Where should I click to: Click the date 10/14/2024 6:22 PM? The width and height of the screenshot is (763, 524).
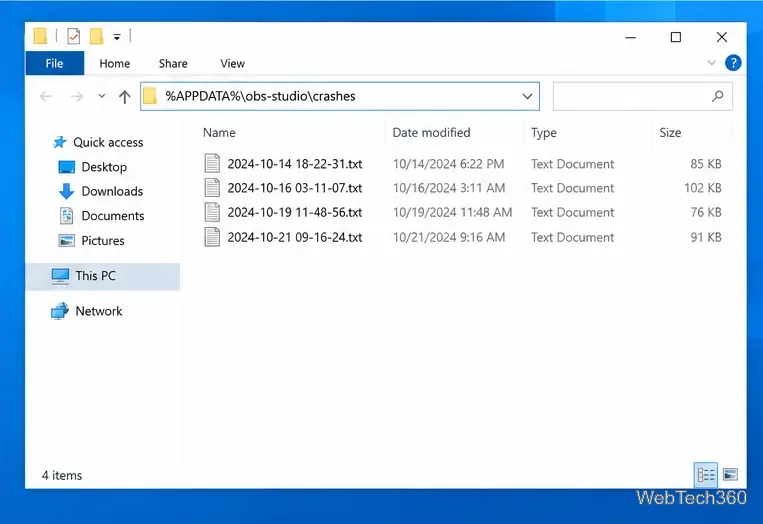pyautogui.click(x=448, y=164)
